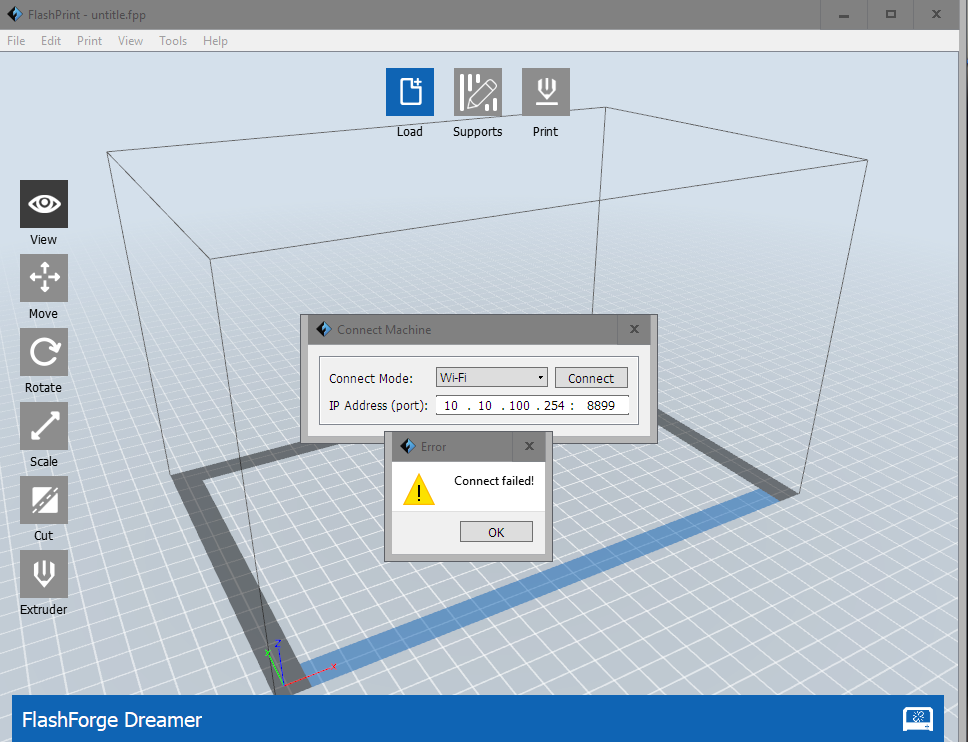This screenshot has width=968, height=742.
Task: Click the port field 8899
Action: pos(601,406)
